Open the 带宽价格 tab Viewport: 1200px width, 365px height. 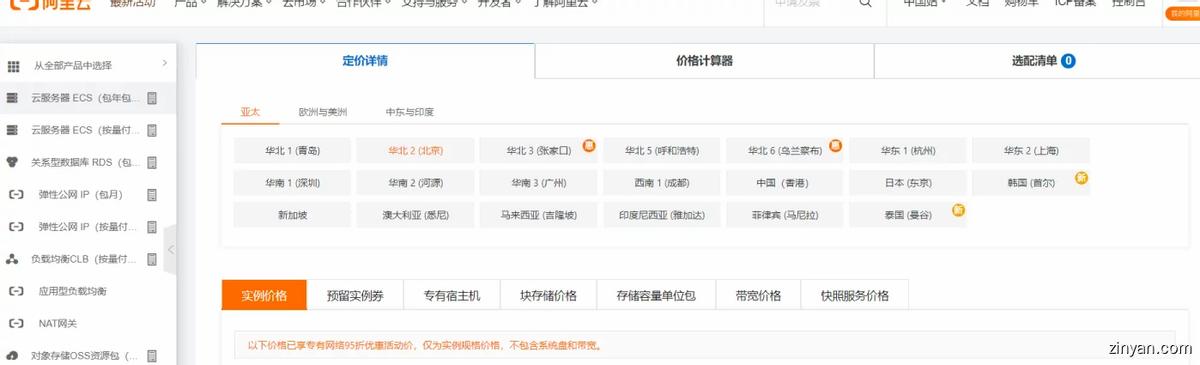[x=758, y=296]
